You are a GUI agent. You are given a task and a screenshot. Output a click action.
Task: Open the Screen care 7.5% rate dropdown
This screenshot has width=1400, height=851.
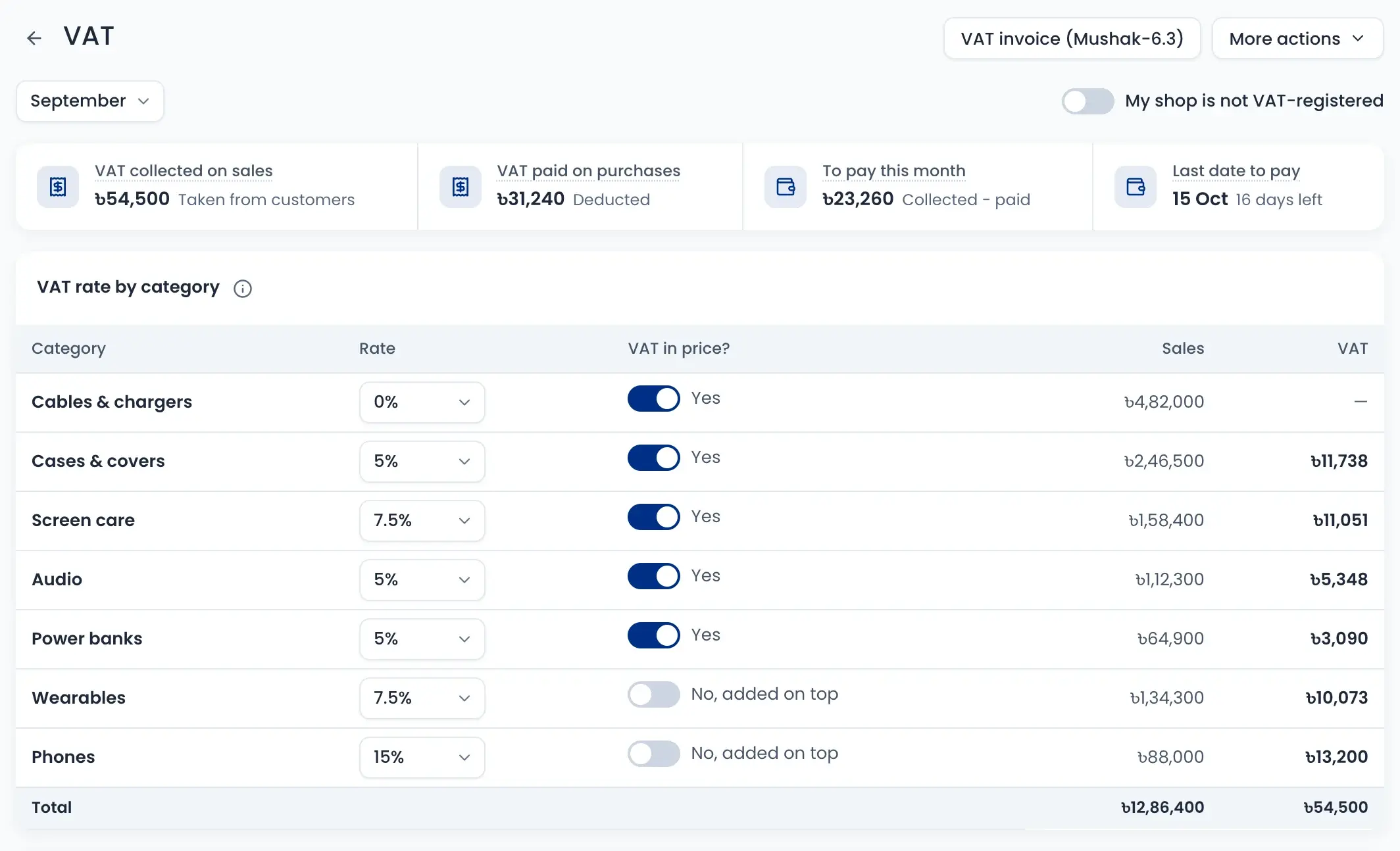coord(422,521)
